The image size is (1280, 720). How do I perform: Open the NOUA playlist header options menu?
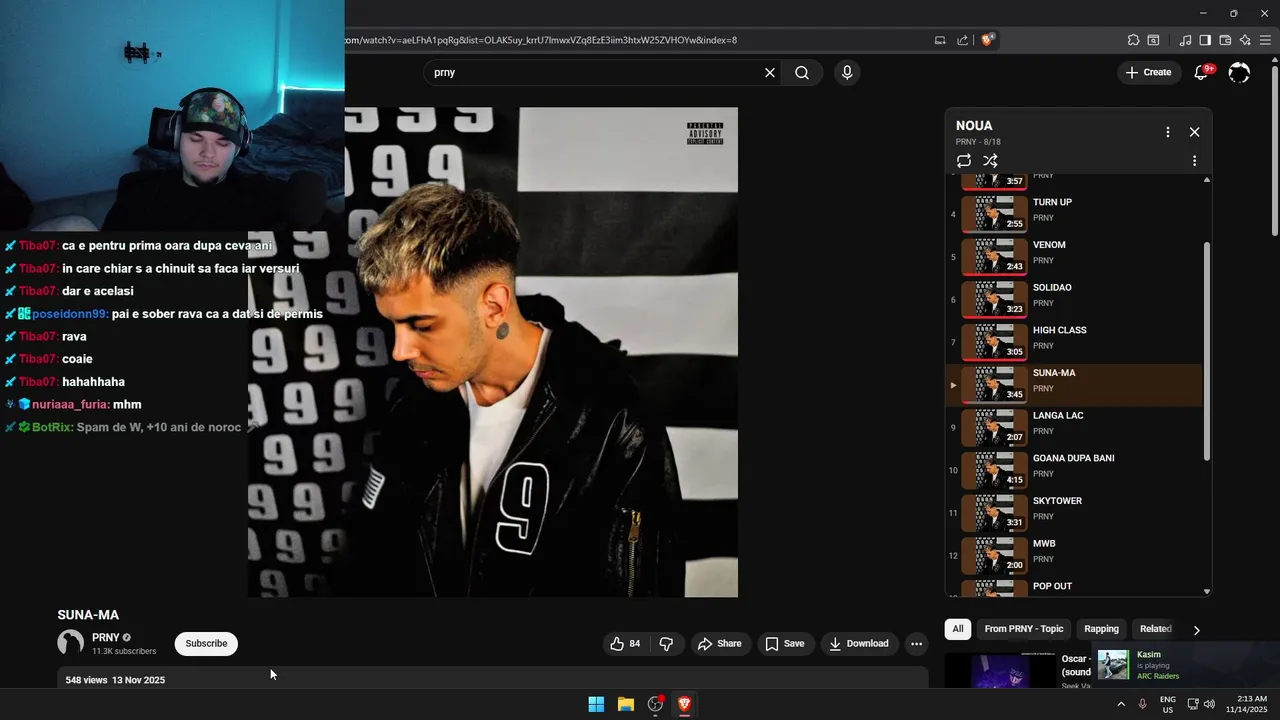1167,132
